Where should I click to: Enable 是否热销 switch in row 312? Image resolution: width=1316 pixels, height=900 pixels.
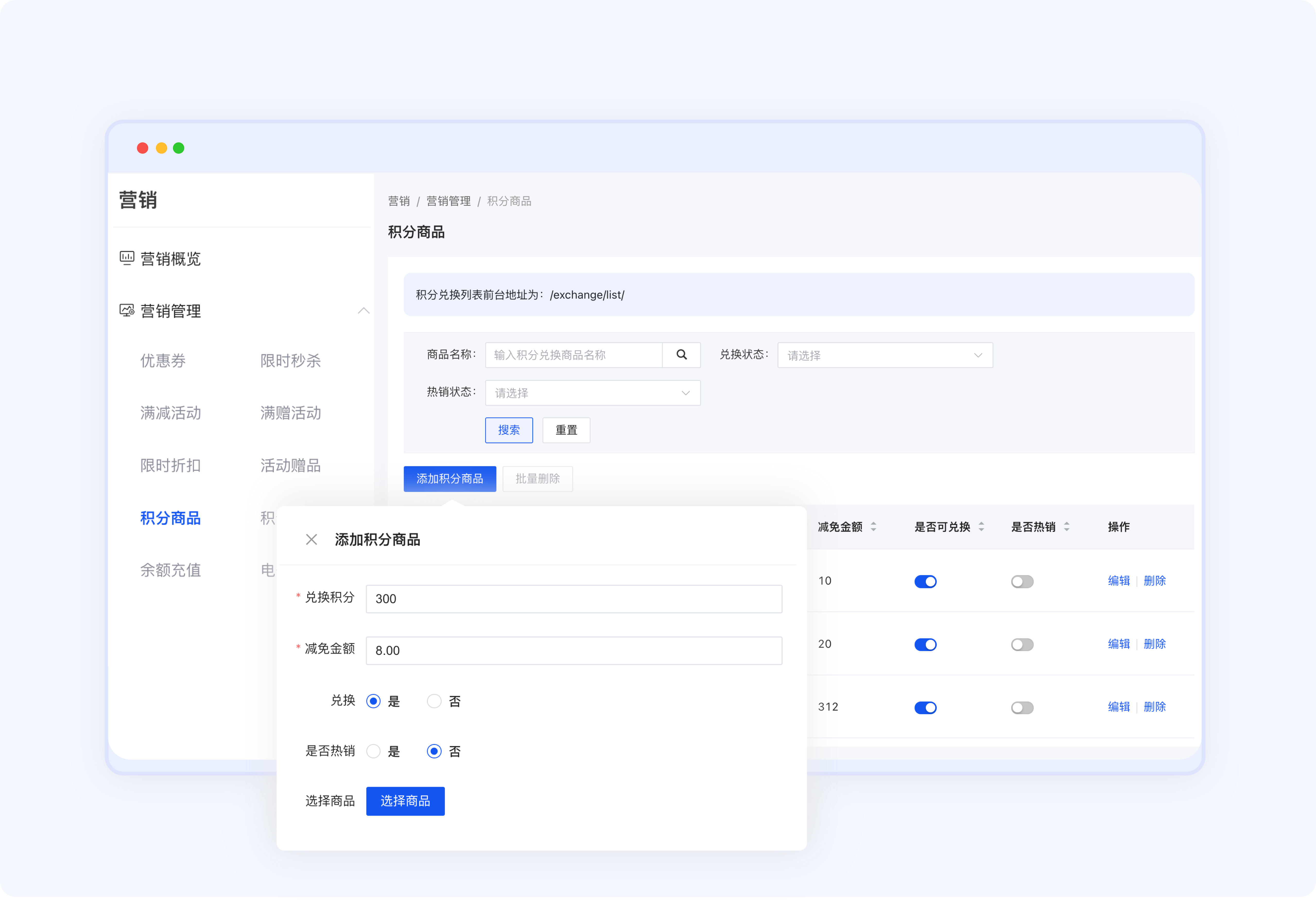tap(1022, 707)
